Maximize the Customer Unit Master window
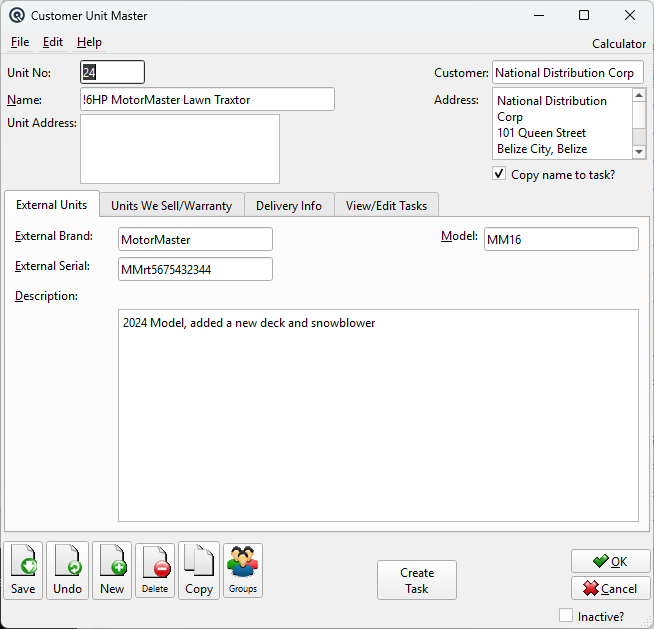The image size is (654, 629). click(584, 15)
